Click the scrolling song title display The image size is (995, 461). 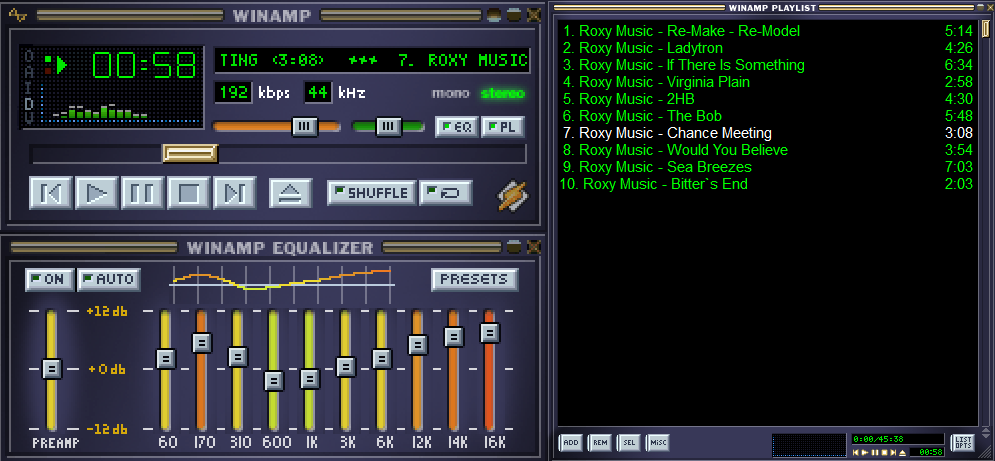(x=372, y=60)
